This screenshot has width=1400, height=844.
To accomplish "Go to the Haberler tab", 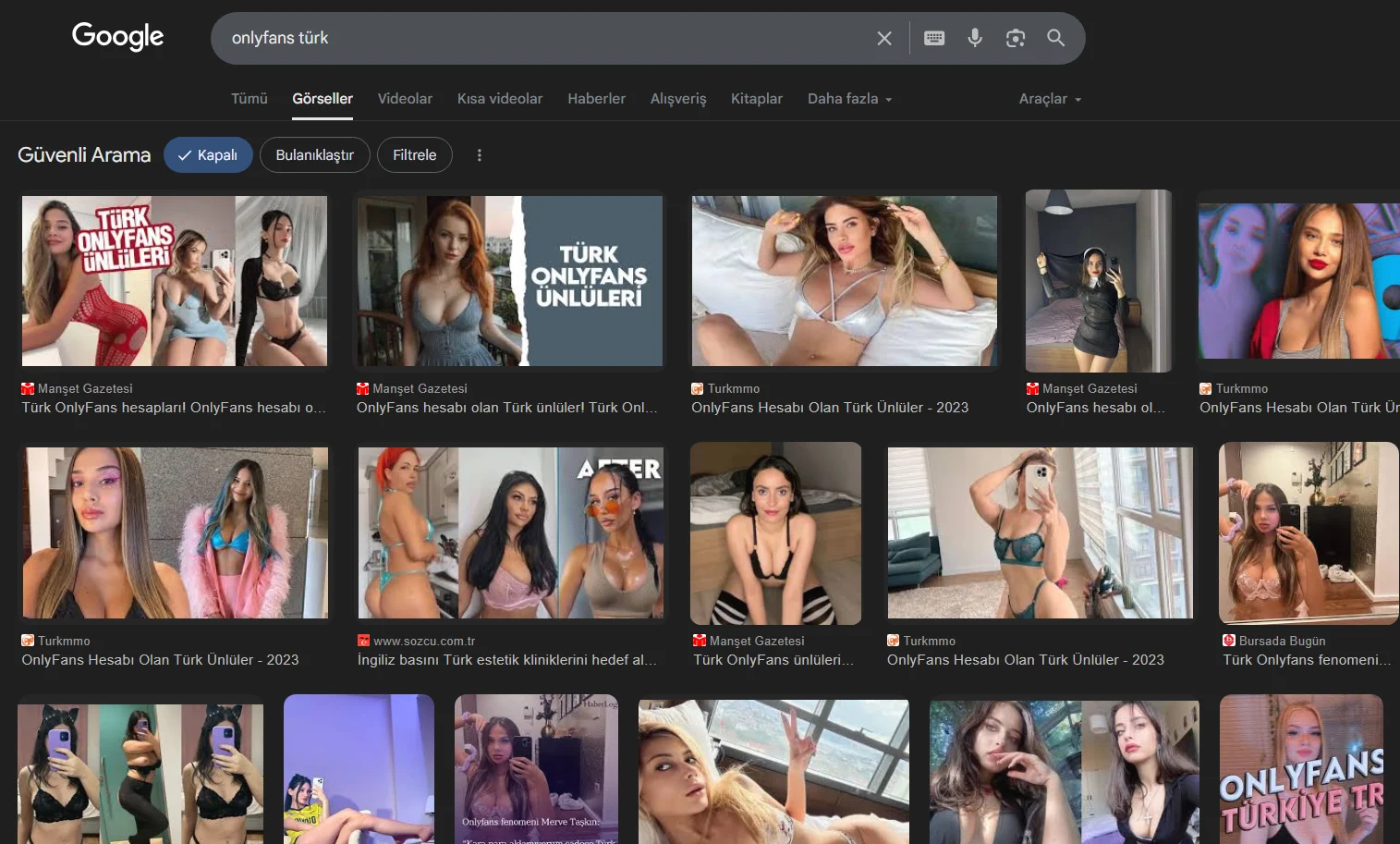I will tap(596, 99).
